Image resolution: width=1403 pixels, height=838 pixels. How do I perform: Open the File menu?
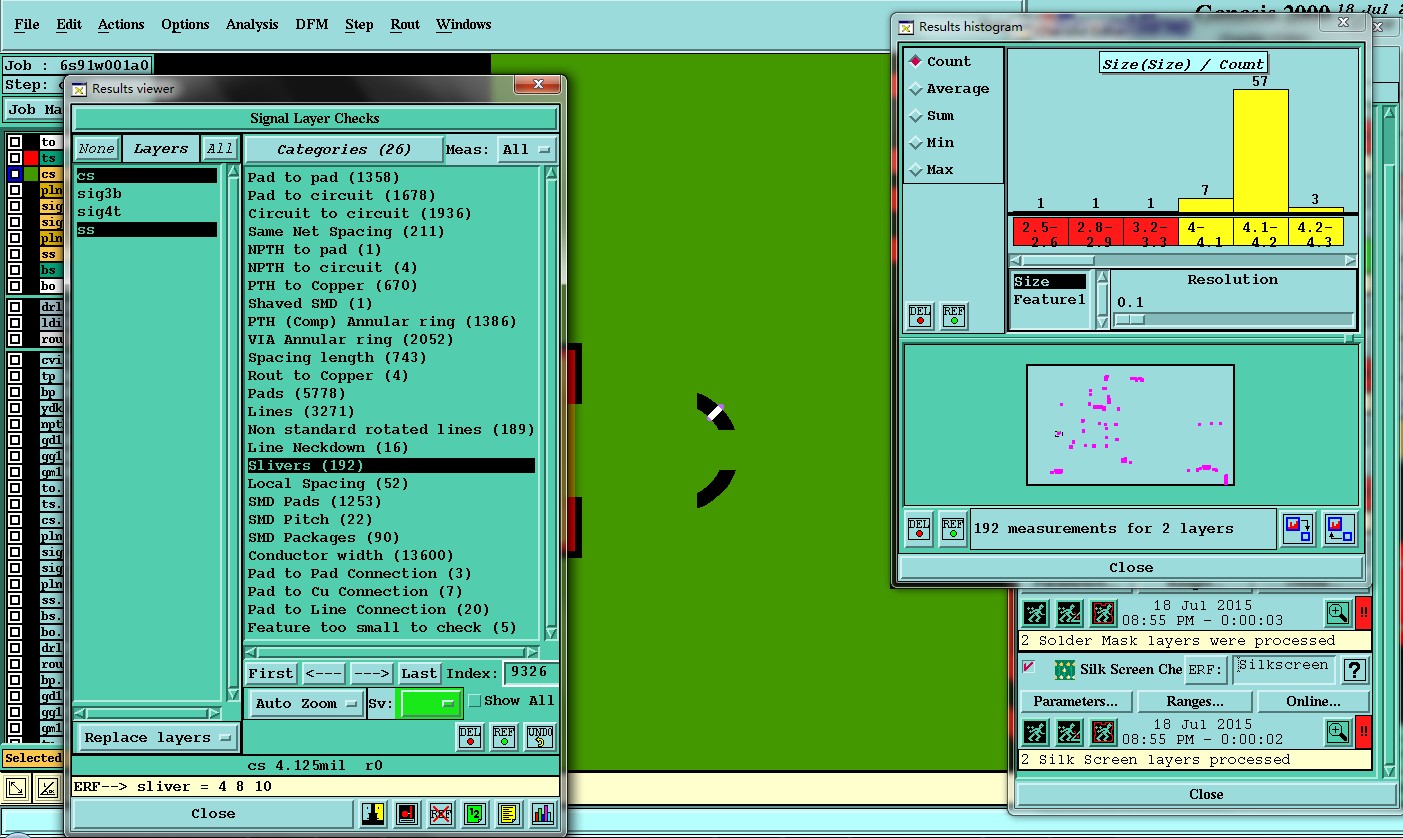coord(27,24)
